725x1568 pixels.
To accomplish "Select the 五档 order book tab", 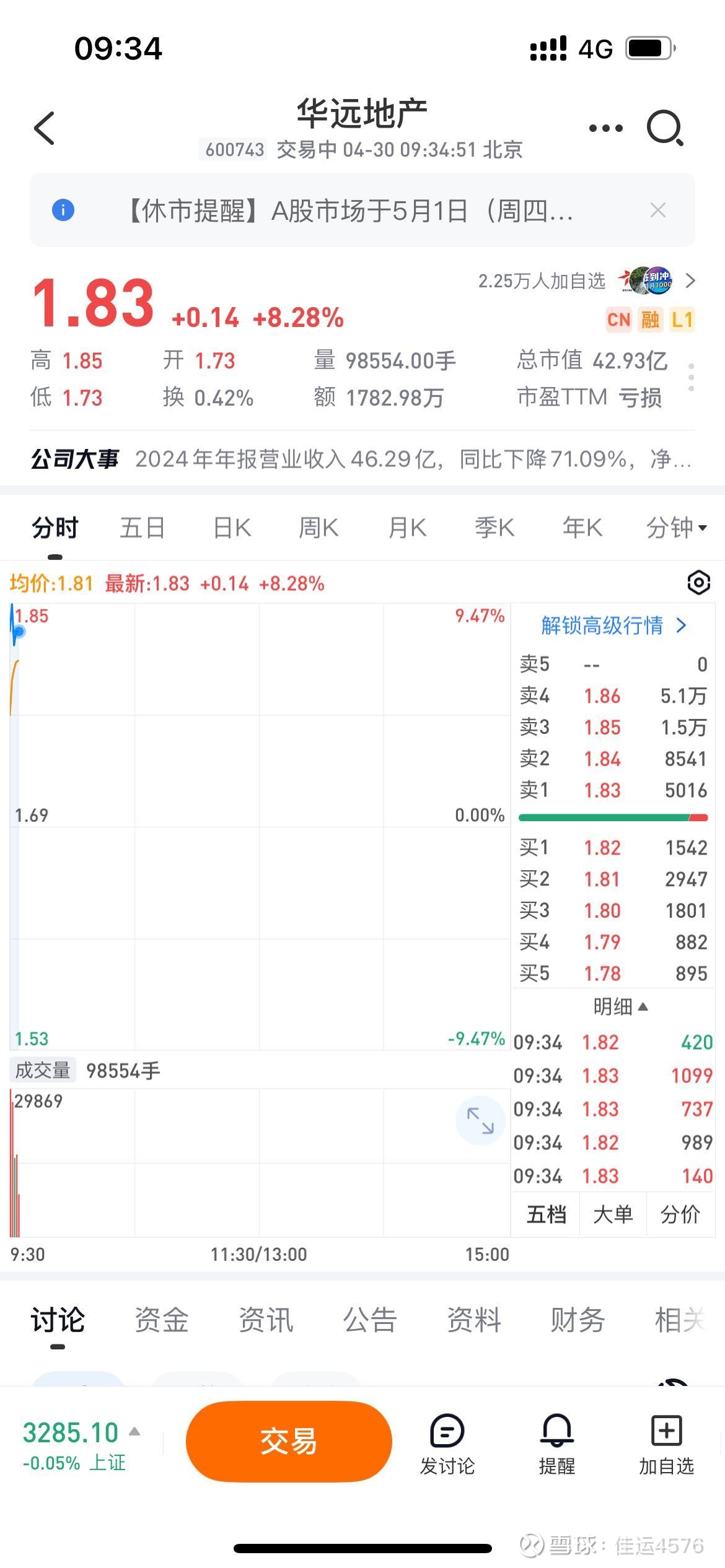I will tap(546, 1214).
